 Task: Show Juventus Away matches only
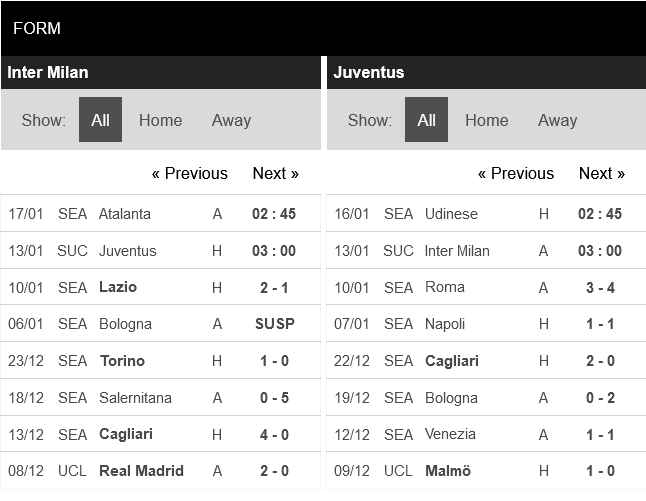[557, 120]
